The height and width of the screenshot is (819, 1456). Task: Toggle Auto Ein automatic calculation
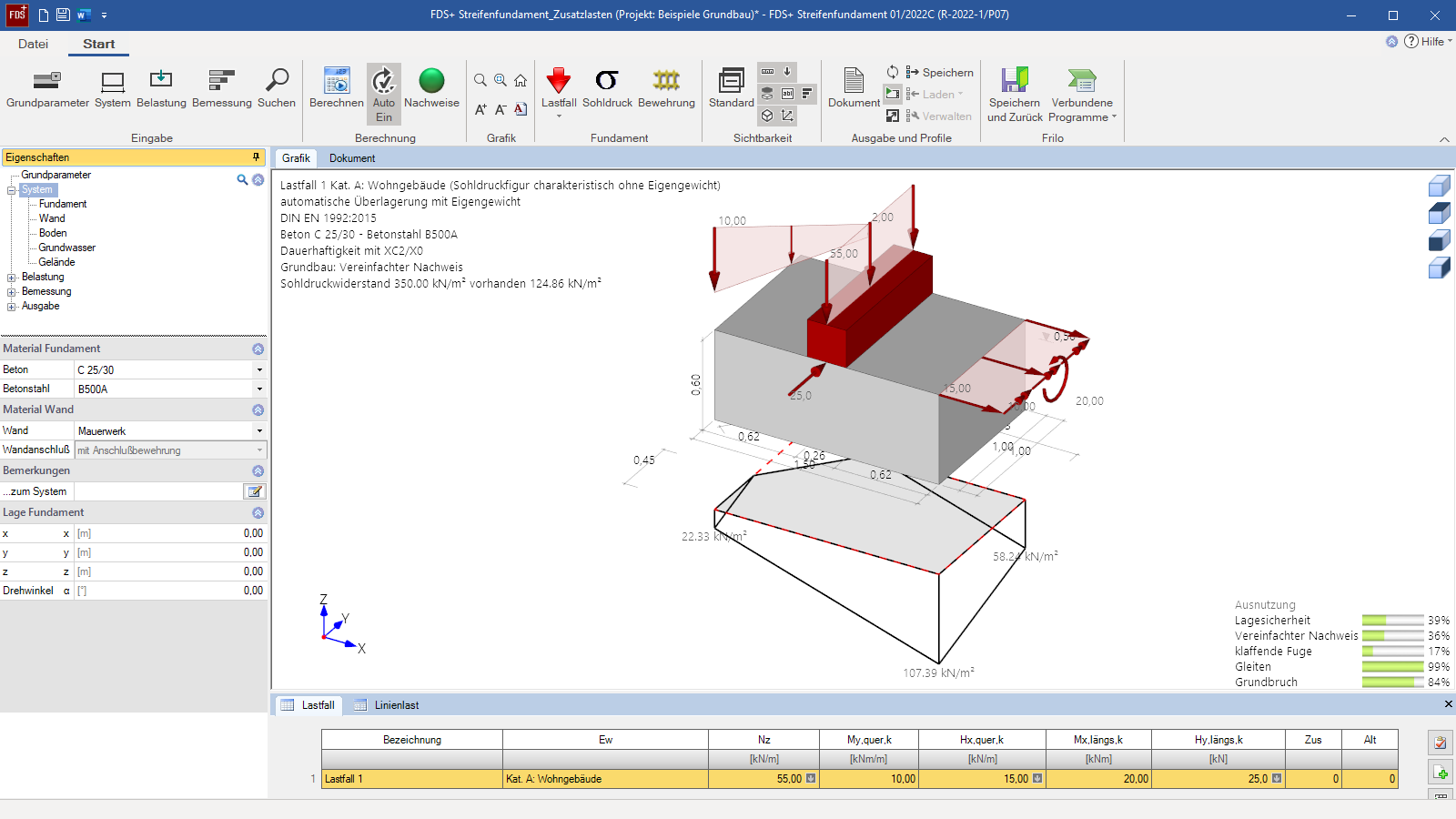[384, 94]
